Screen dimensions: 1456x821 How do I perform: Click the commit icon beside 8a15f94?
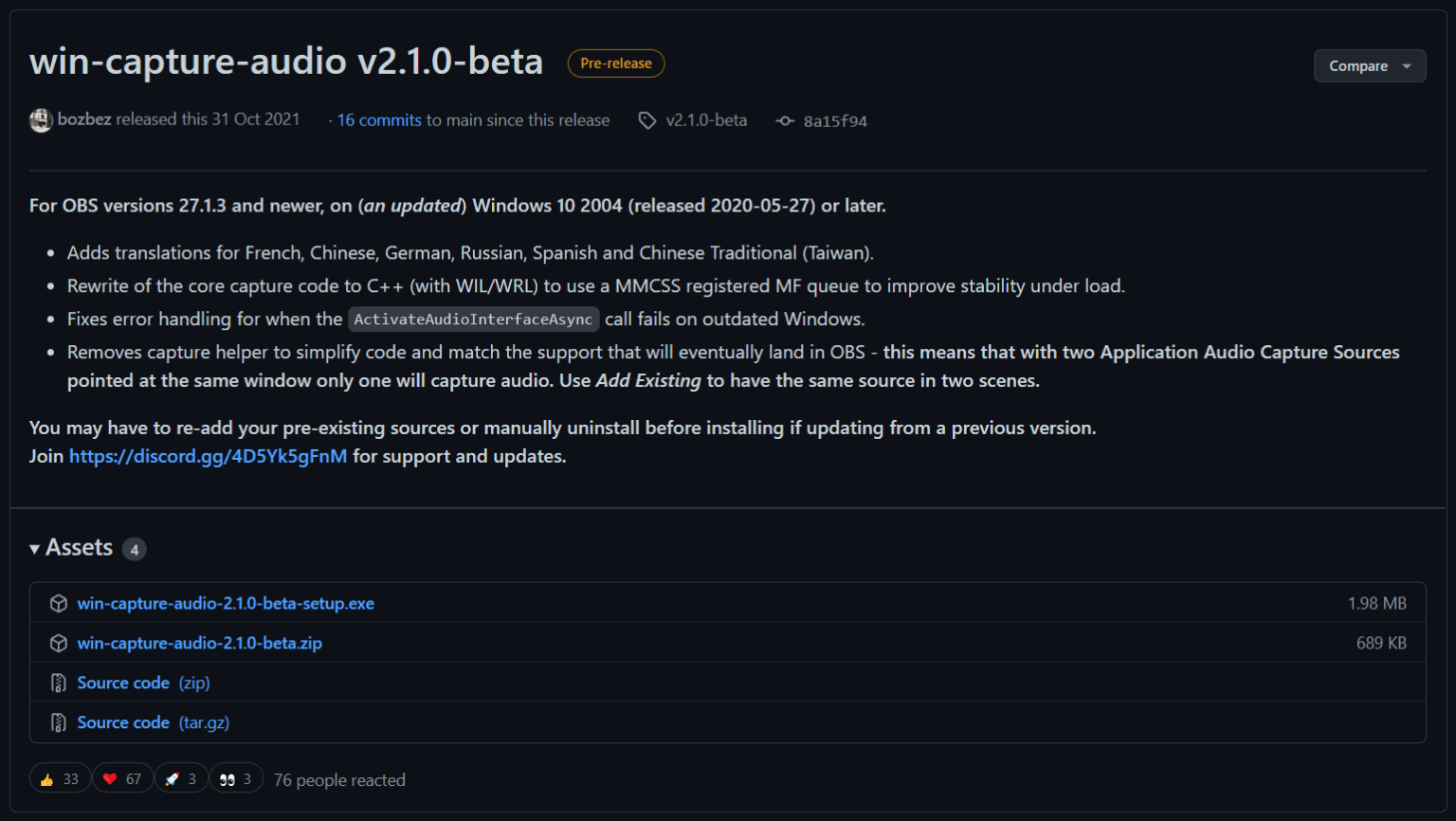785,121
